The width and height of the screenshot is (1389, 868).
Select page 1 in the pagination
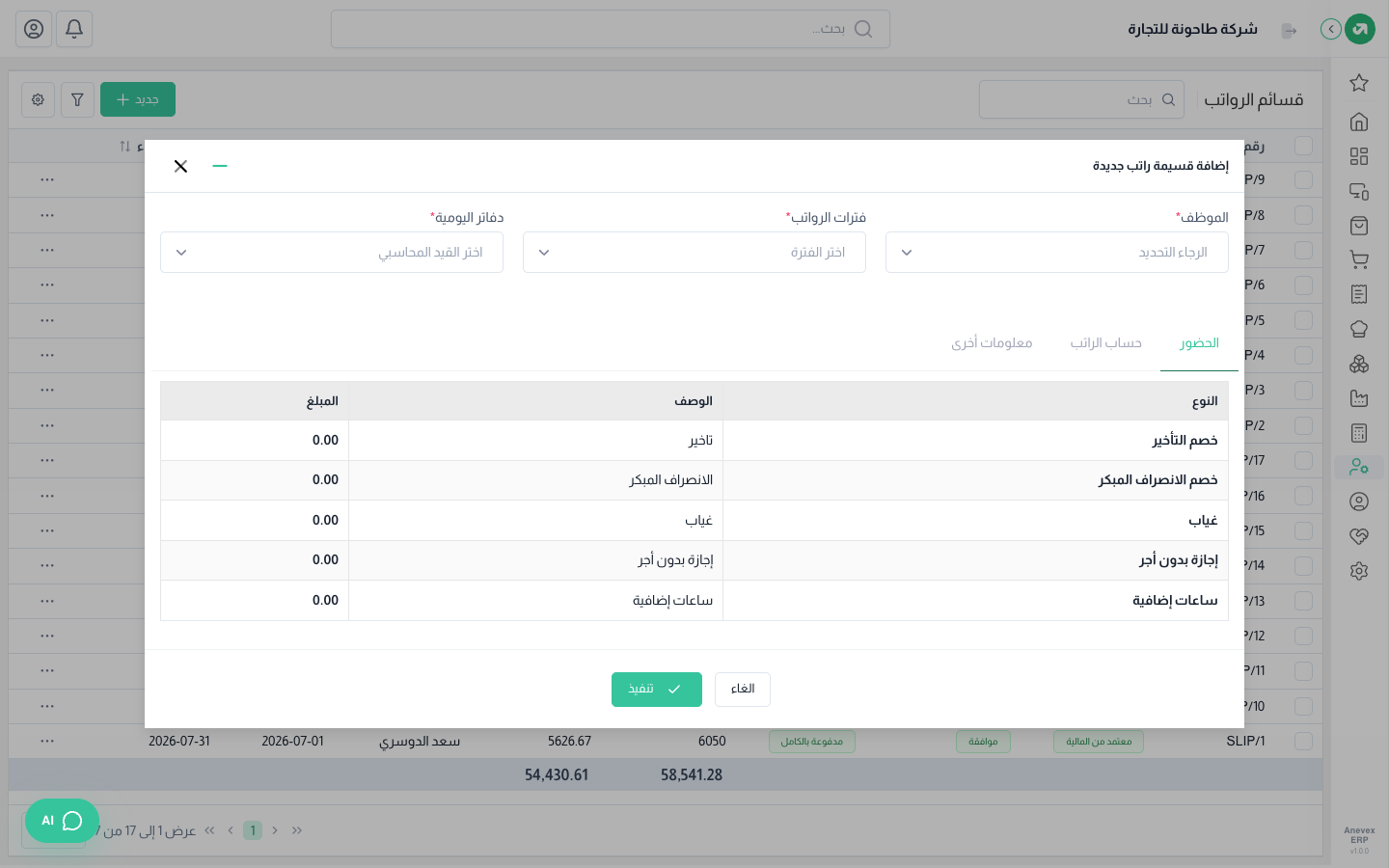pyautogui.click(x=253, y=830)
